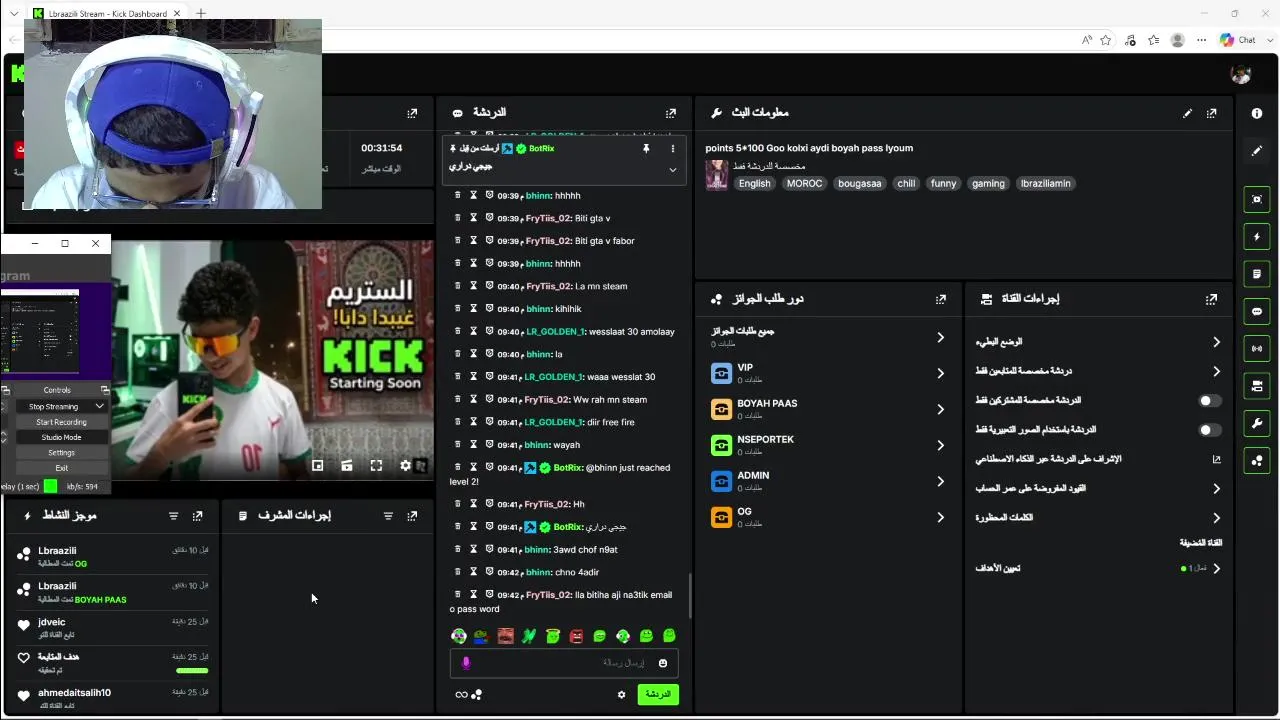Screen dimensions: 1280x720
Task: Click the lightning bolt sidebar icon
Action: (x=1257, y=237)
